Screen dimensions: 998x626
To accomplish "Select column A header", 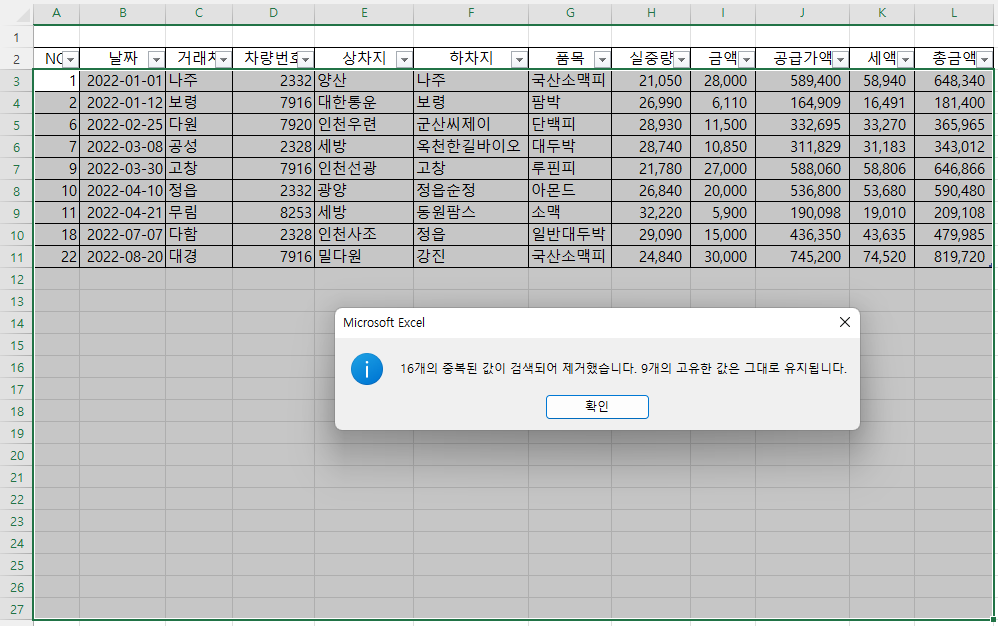I will pos(56,13).
